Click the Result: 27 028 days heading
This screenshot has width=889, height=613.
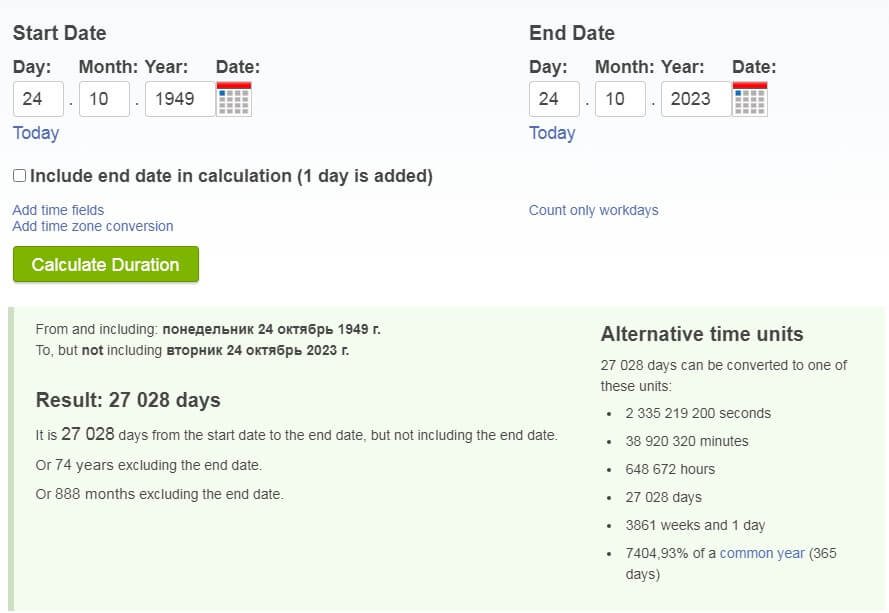pos(128,400)
